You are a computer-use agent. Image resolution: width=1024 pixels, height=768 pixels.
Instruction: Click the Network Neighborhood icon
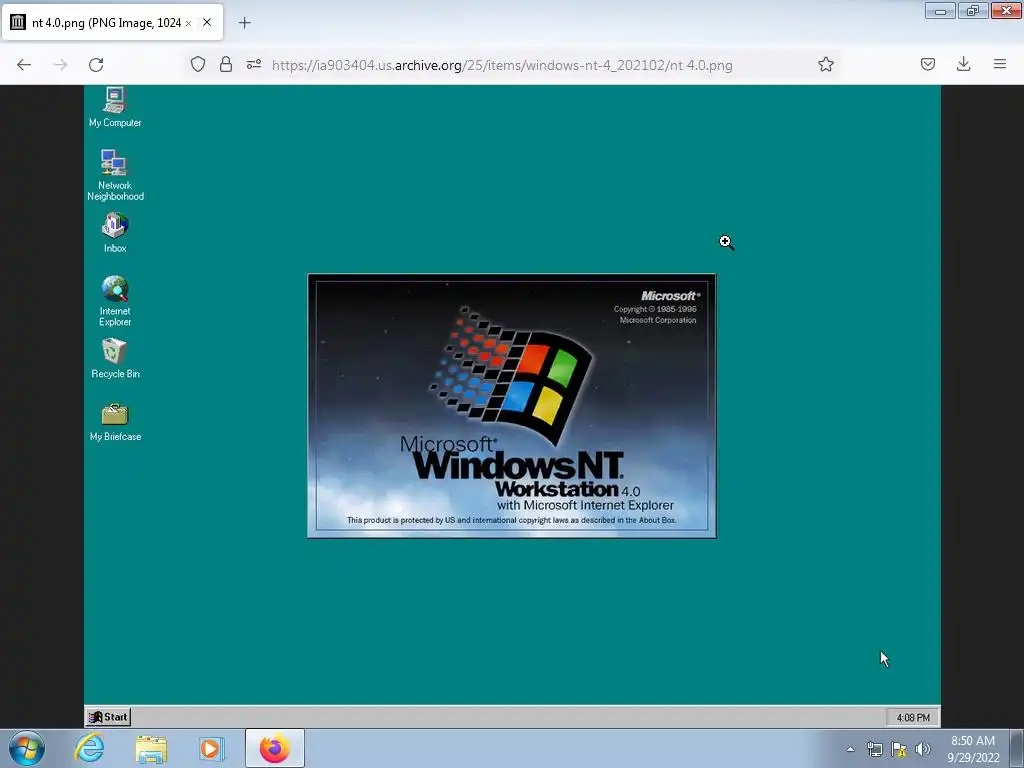[115, 175]
